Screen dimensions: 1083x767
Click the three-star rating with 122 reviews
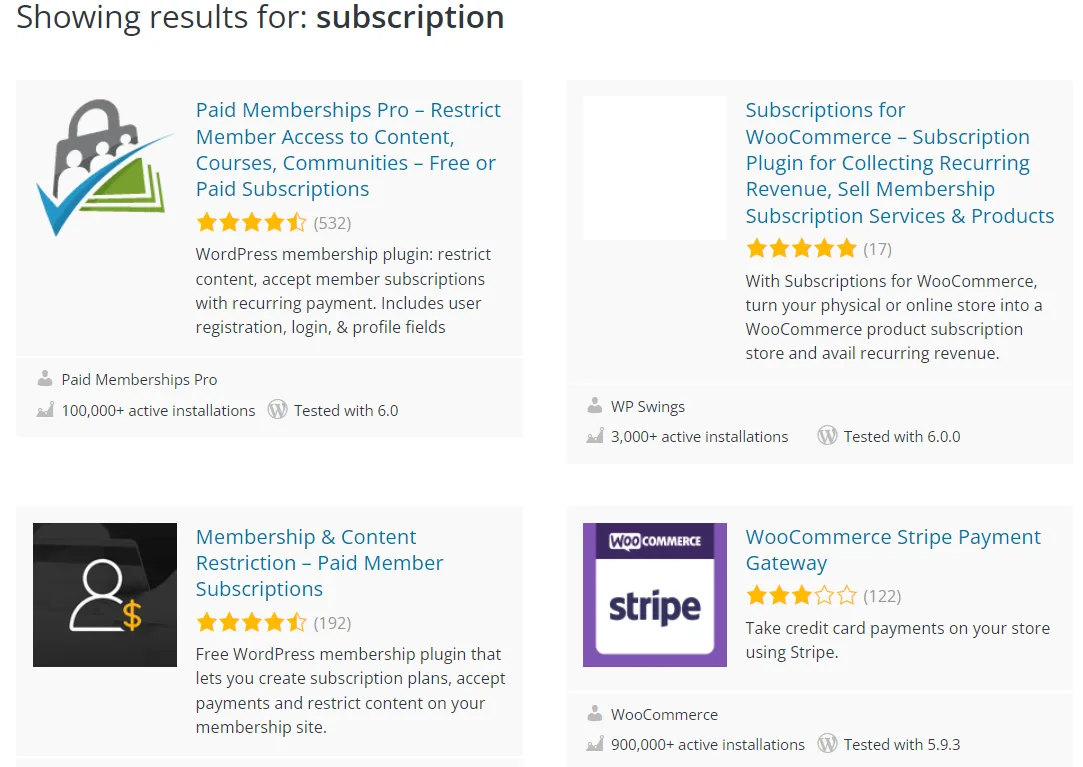[x=801, y=596]
